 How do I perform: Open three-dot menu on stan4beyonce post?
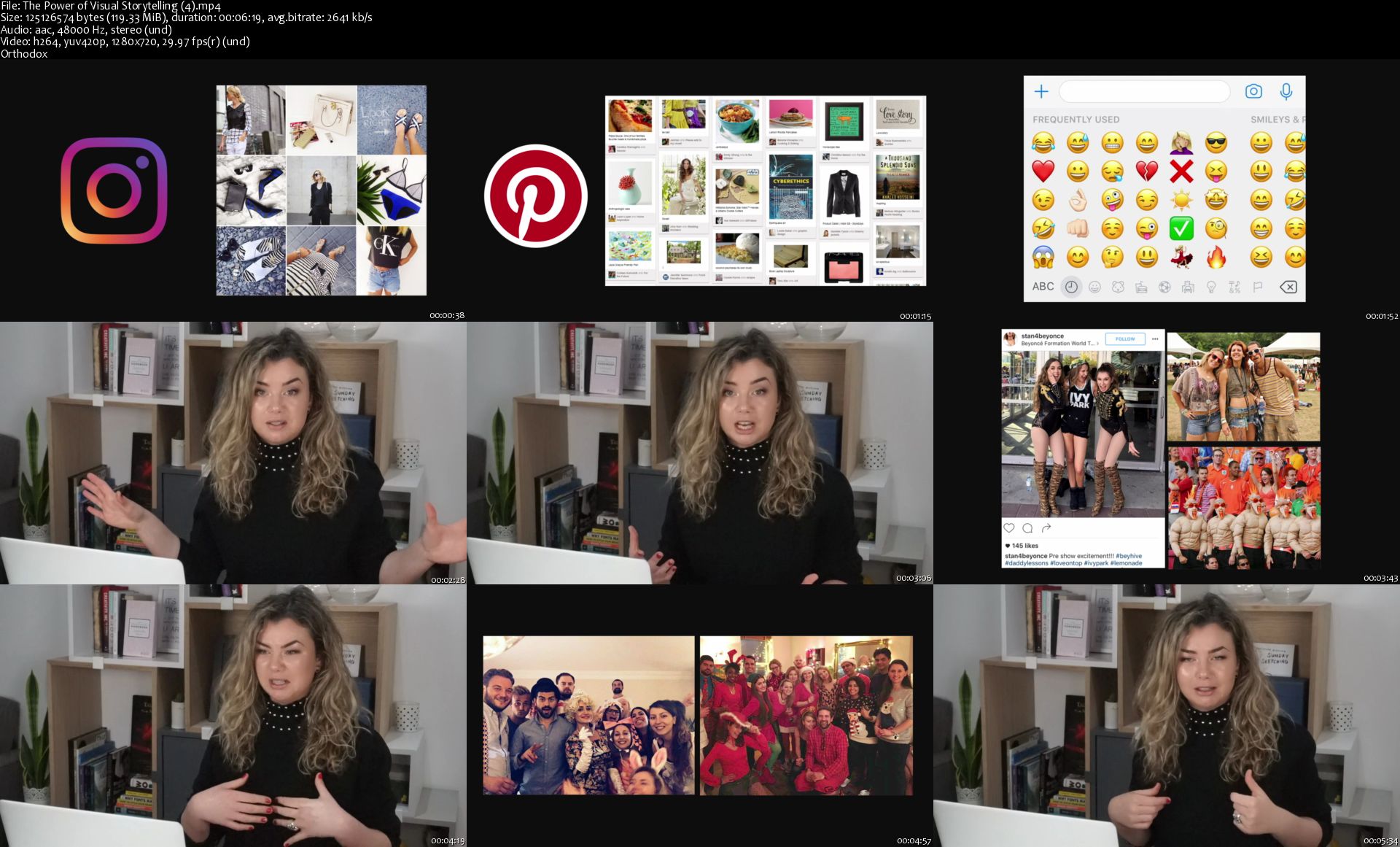pos(1155,339)
